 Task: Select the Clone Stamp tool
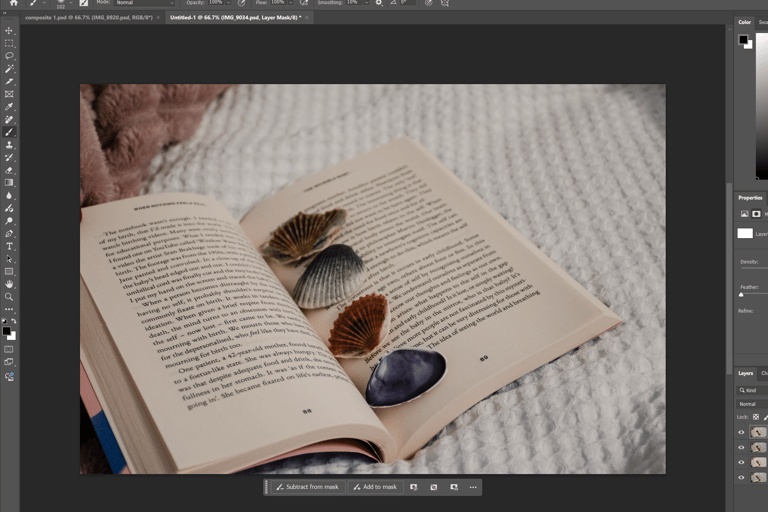coord(9,145)
